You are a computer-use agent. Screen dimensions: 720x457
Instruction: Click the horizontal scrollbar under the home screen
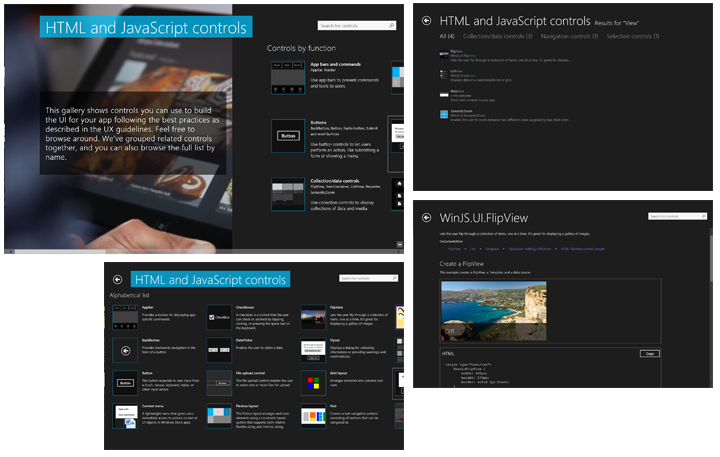pos(204,251)
